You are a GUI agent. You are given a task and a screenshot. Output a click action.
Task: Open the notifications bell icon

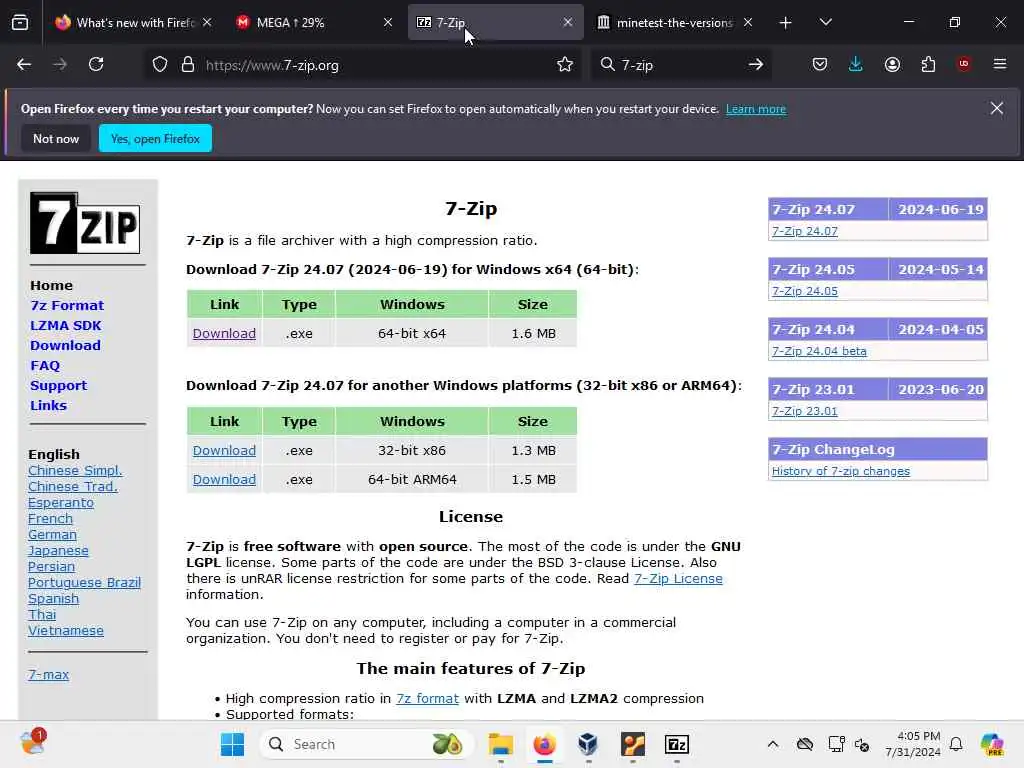[956, 744]
